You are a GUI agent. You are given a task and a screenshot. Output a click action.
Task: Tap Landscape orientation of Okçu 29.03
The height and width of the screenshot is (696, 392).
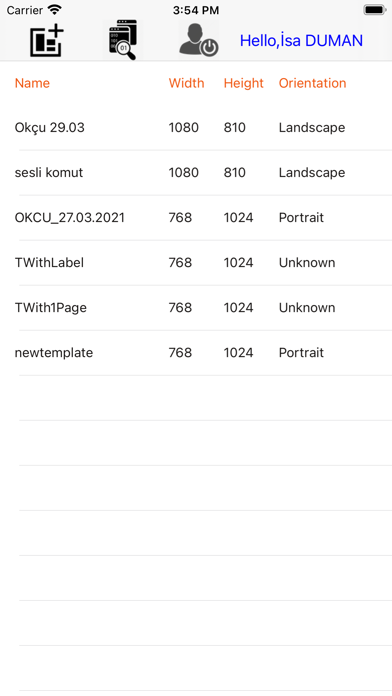(x=312, y=128)
